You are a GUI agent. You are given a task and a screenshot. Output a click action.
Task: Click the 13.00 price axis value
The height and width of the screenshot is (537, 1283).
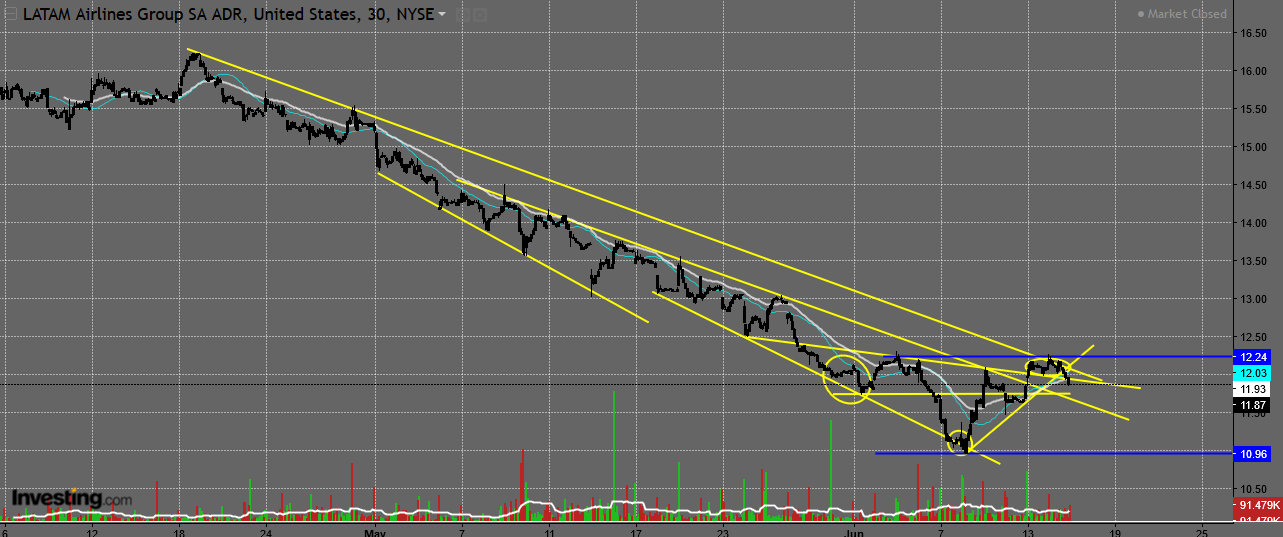(1255, 299)
